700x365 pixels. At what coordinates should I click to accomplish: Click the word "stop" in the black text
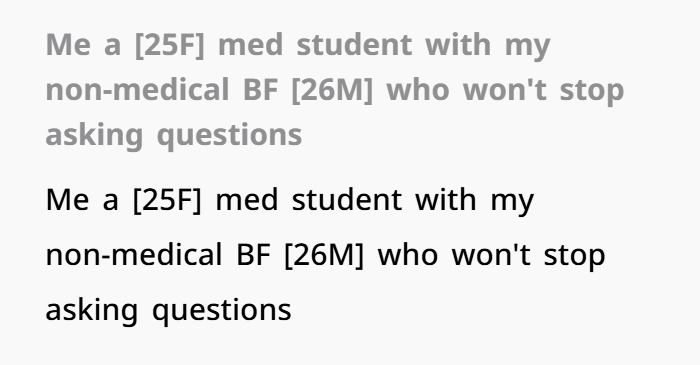coord(575,257)
